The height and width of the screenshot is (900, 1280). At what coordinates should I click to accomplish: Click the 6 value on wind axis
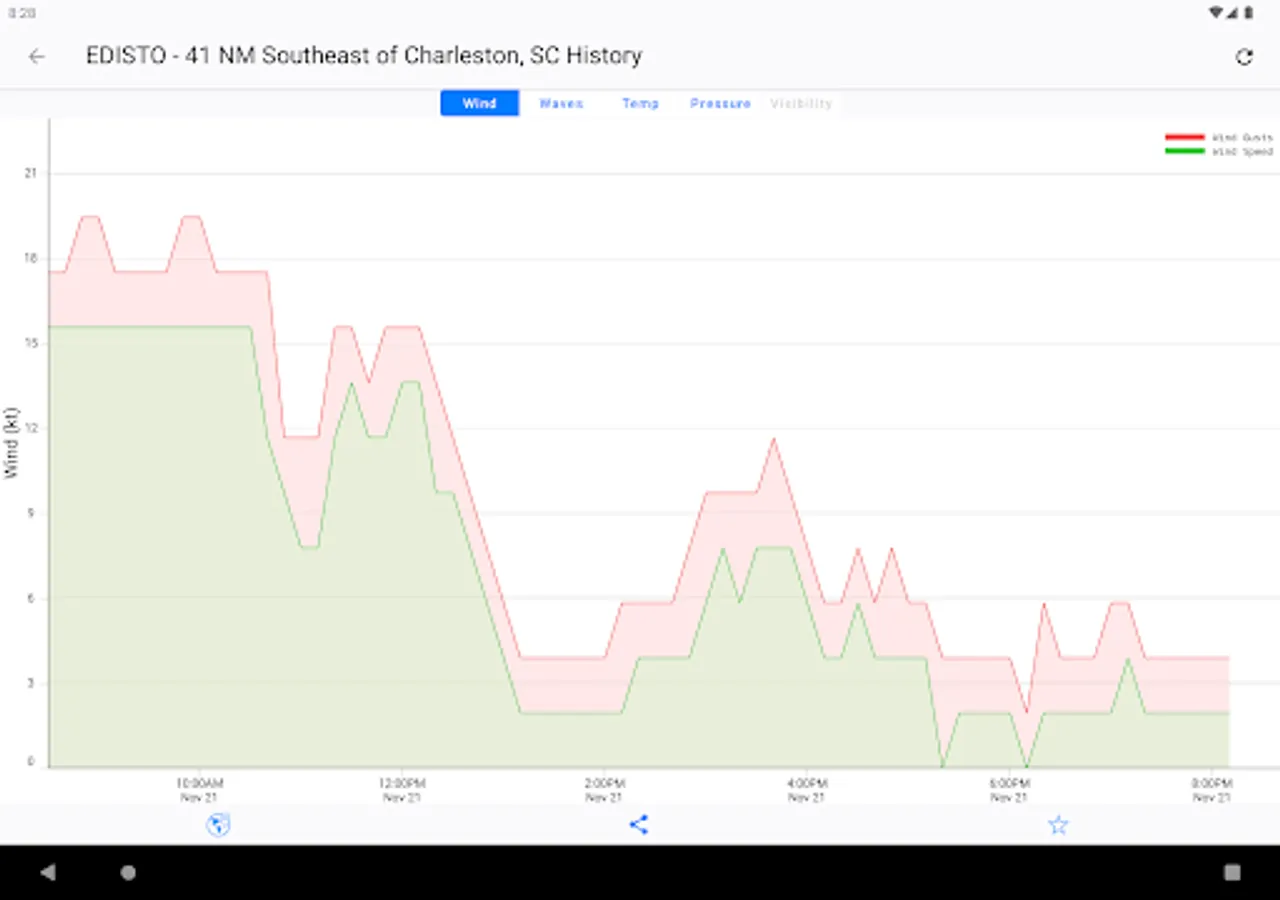[x=31, y=598]
